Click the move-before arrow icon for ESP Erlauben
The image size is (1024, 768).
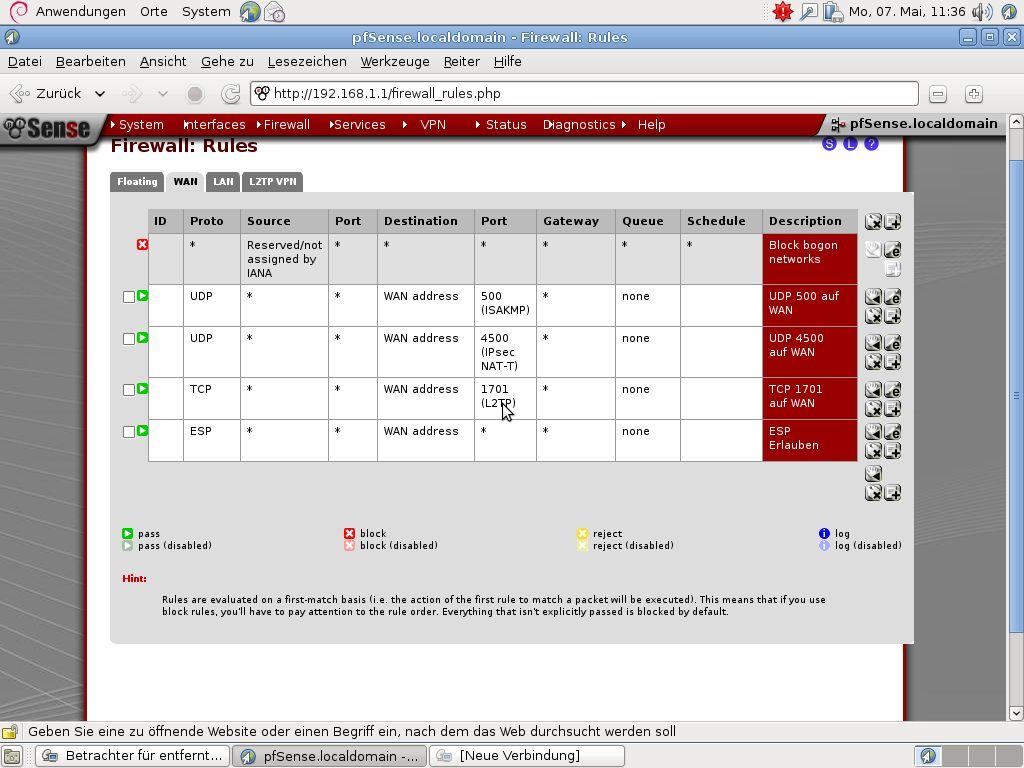873,432
